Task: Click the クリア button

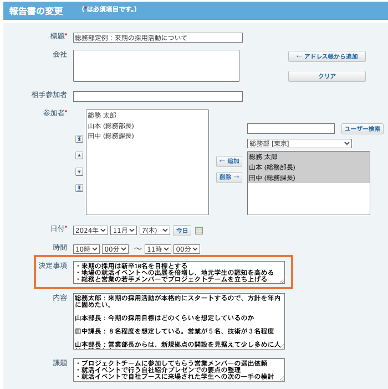Action: [327, 76]
